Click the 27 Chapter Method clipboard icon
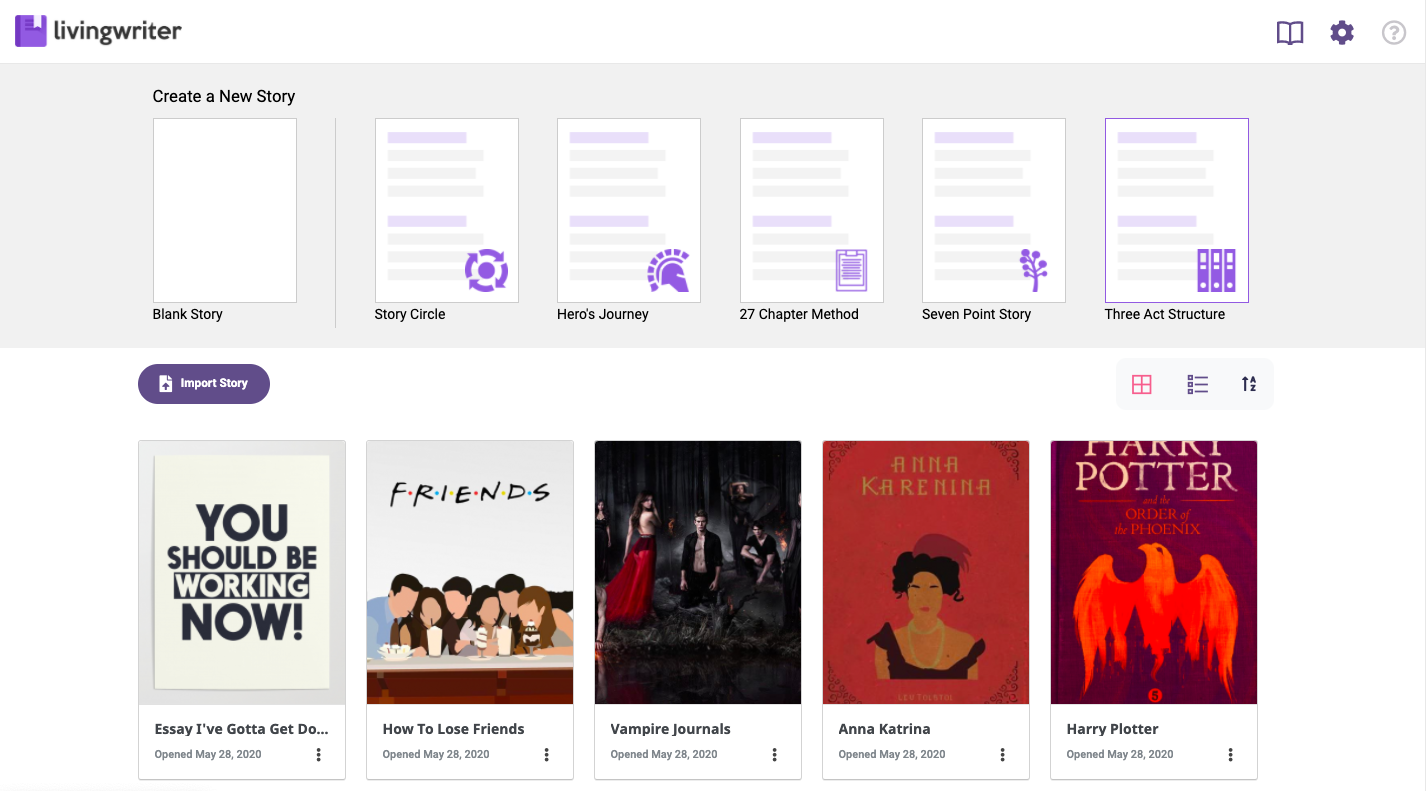This screenshot has width=1426, height=791. pyautogui.click(x=851, y=270)
